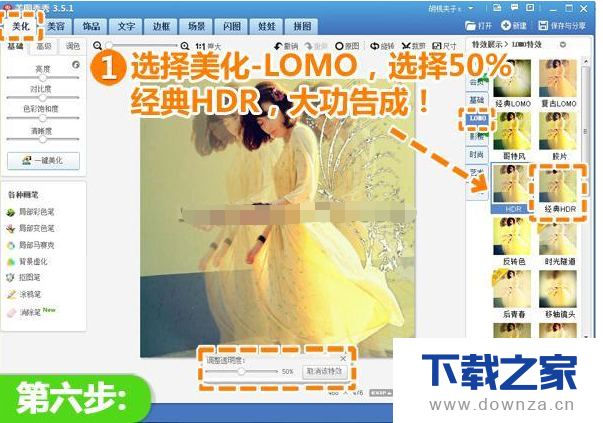Open the 艺术 effects category
Screen dimensions: 603x423
click(x=477, y=172)
